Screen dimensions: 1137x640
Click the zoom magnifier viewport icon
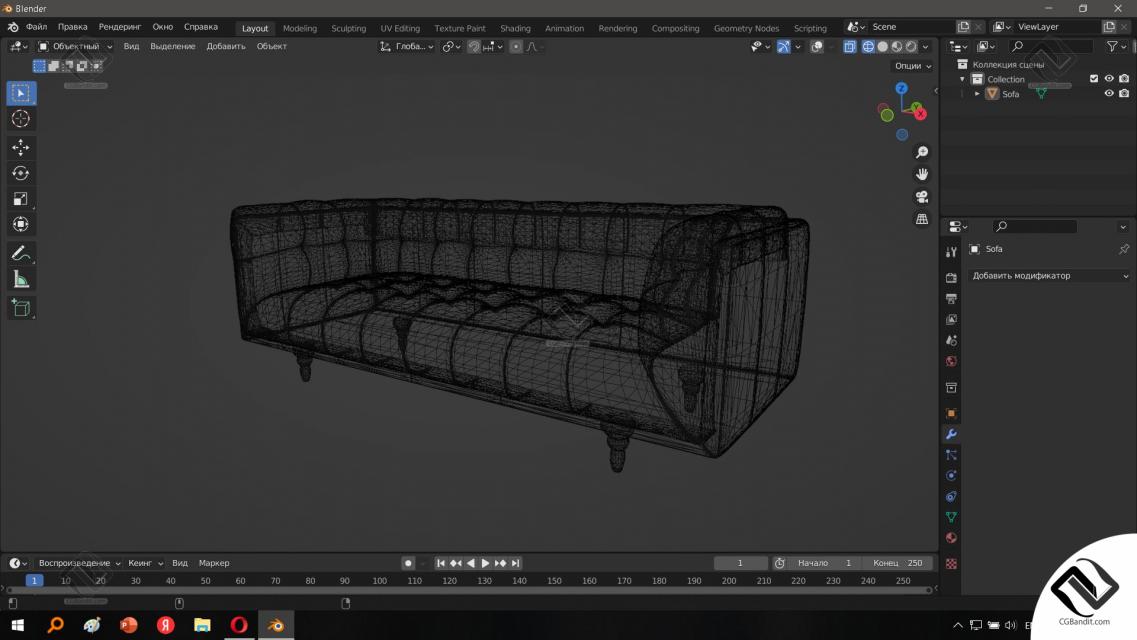[x=922, y=152]
